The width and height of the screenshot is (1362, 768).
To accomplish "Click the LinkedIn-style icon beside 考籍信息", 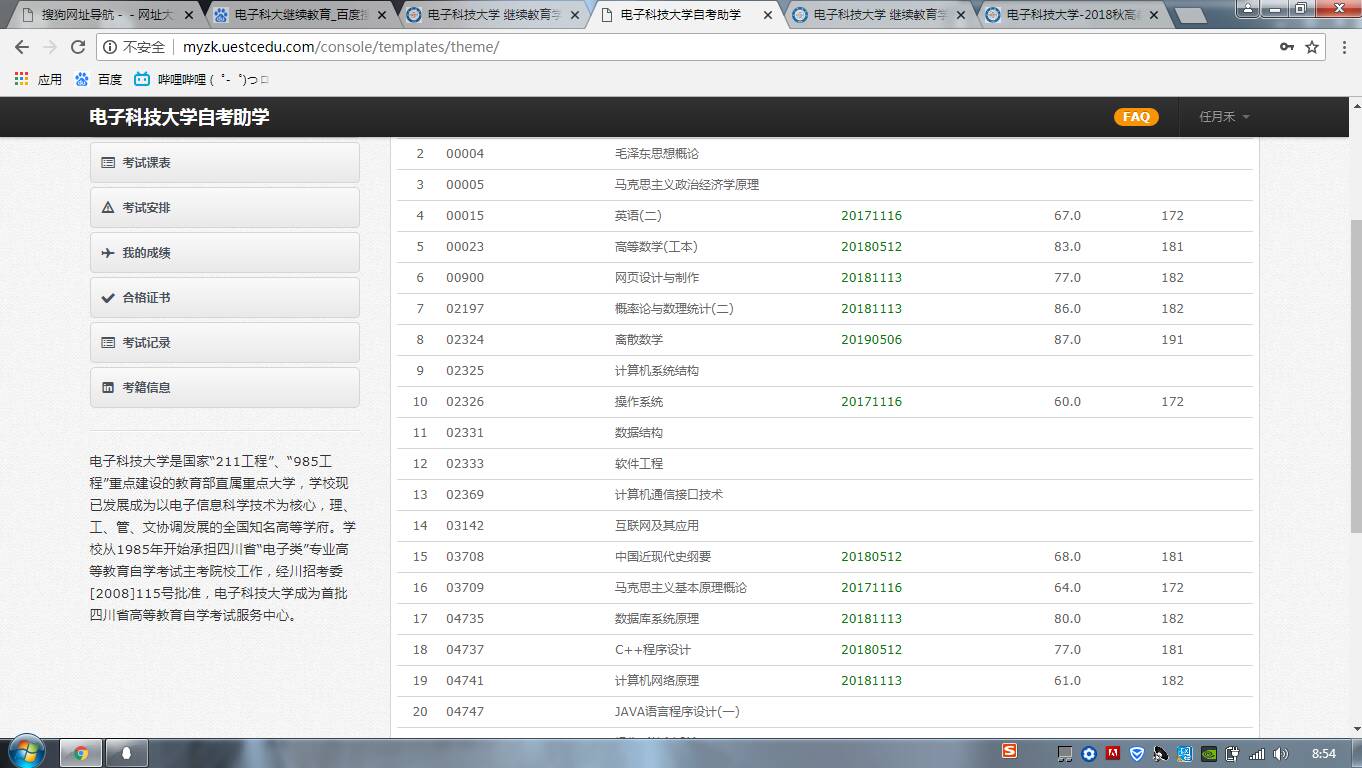I will point(108,388).
